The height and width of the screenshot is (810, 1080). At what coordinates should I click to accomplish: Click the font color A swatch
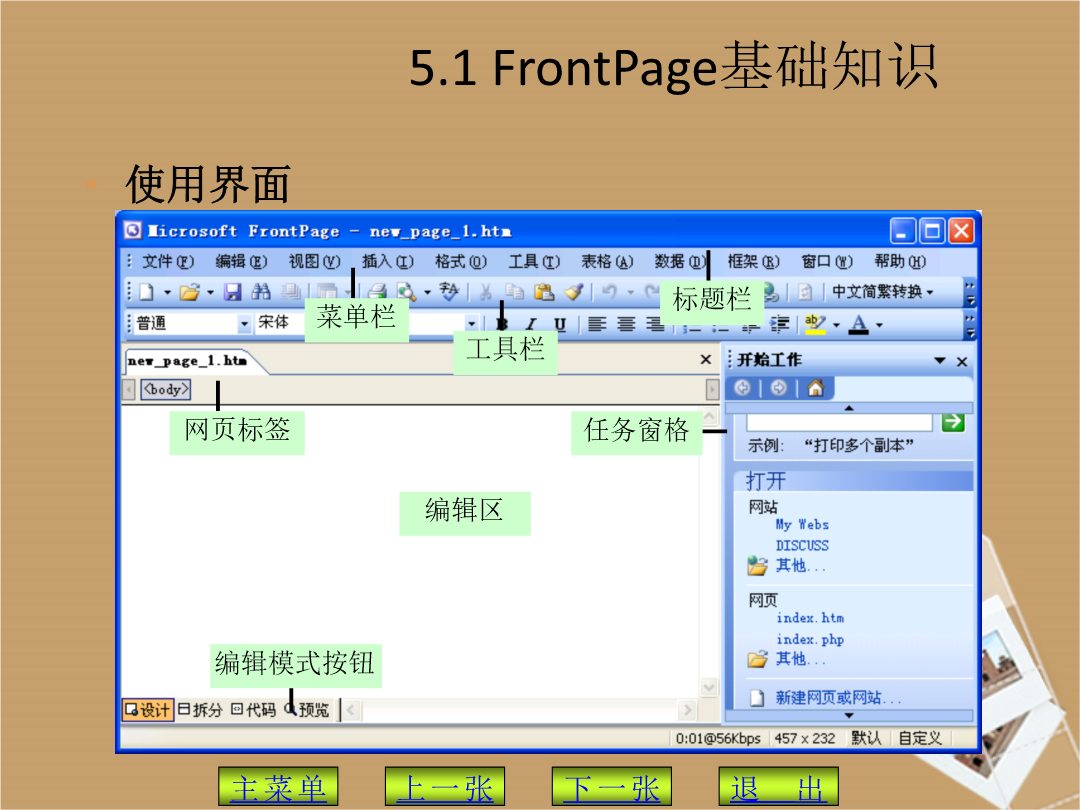coord(859,324)
